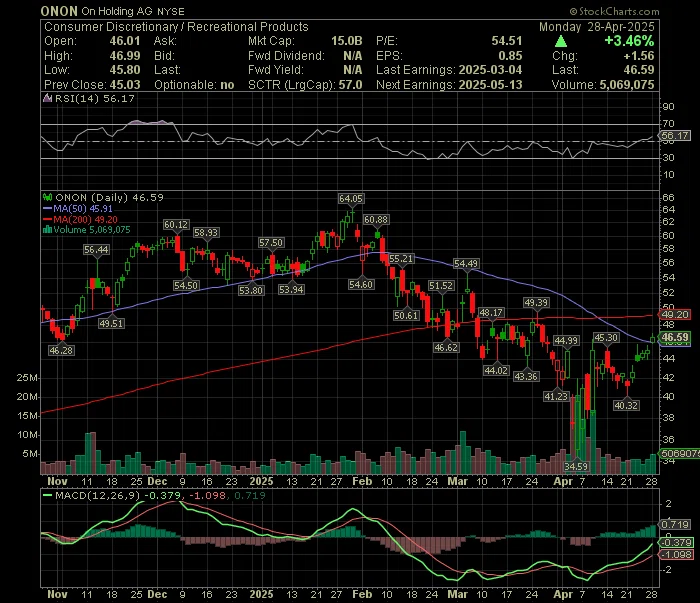Click the Chg +1.56 value
700x603 pixels.
click(639, 56)
